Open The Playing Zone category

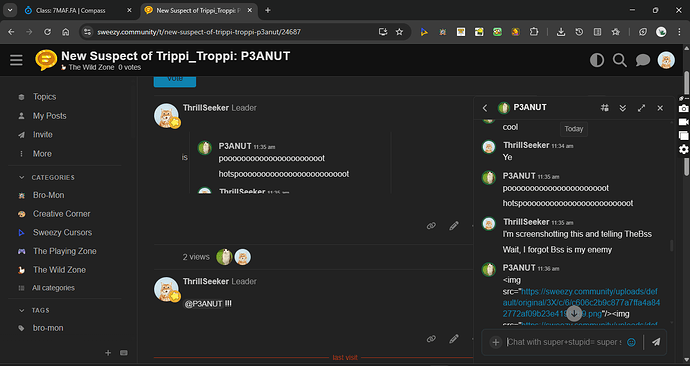coord(65,251)
